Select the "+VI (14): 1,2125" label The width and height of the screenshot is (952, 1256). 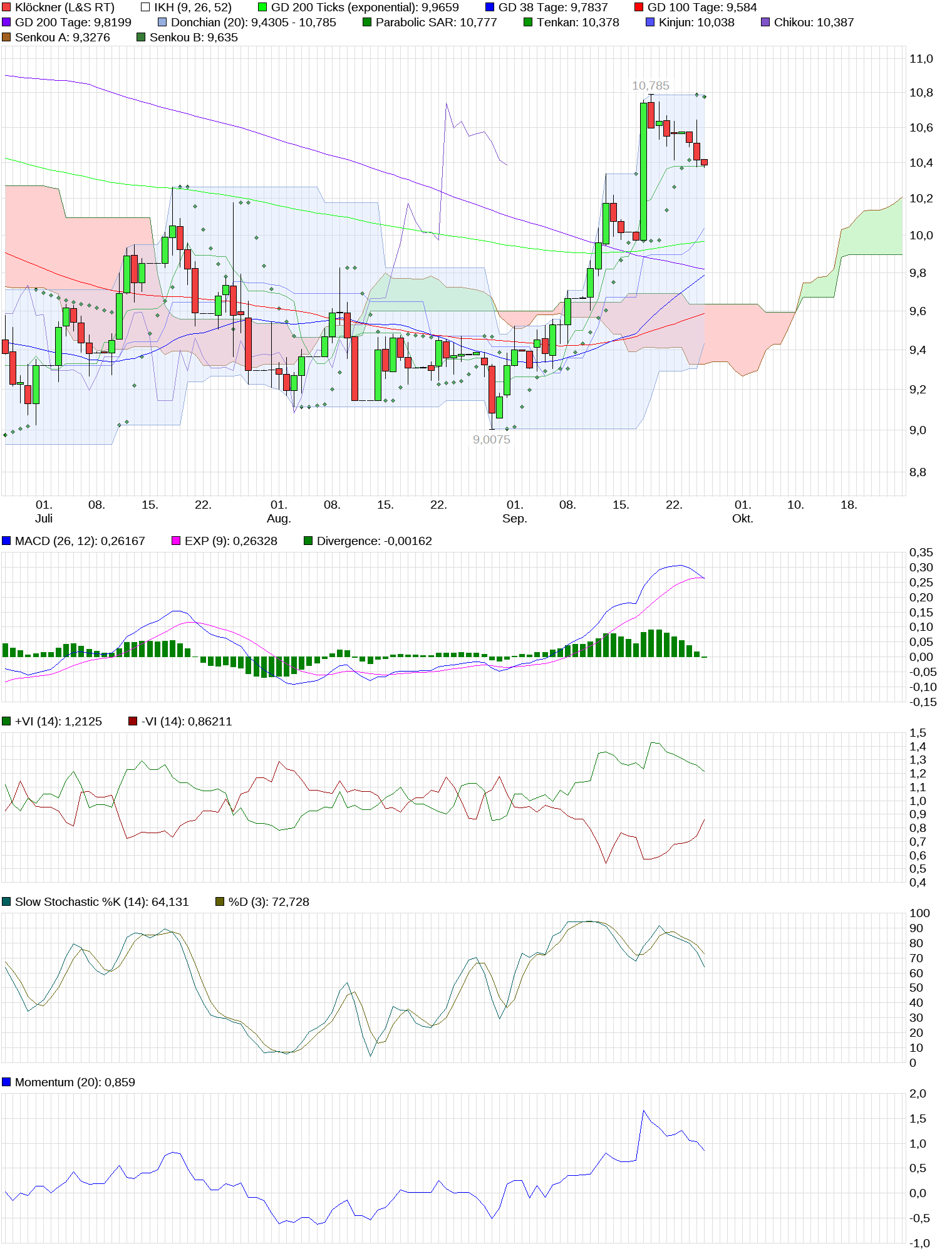(58, 722)
